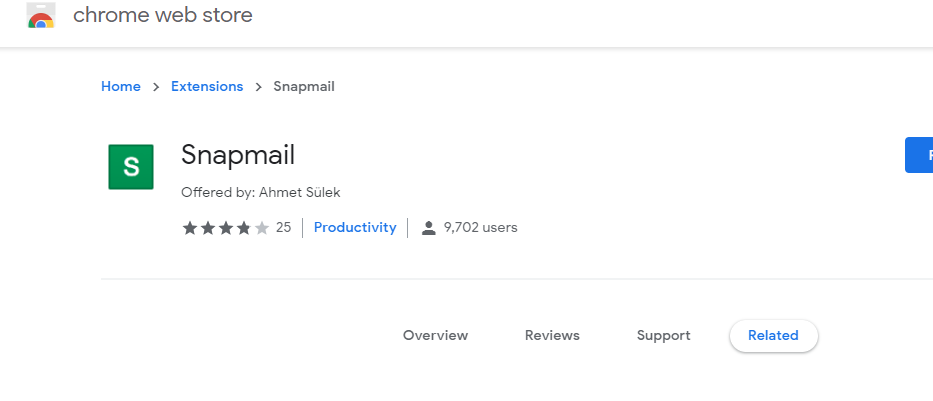Image resolution: width=933 pixels, height=401 pixels.
Task: Click the fifth gray rating star
Action: coord(262,228)
